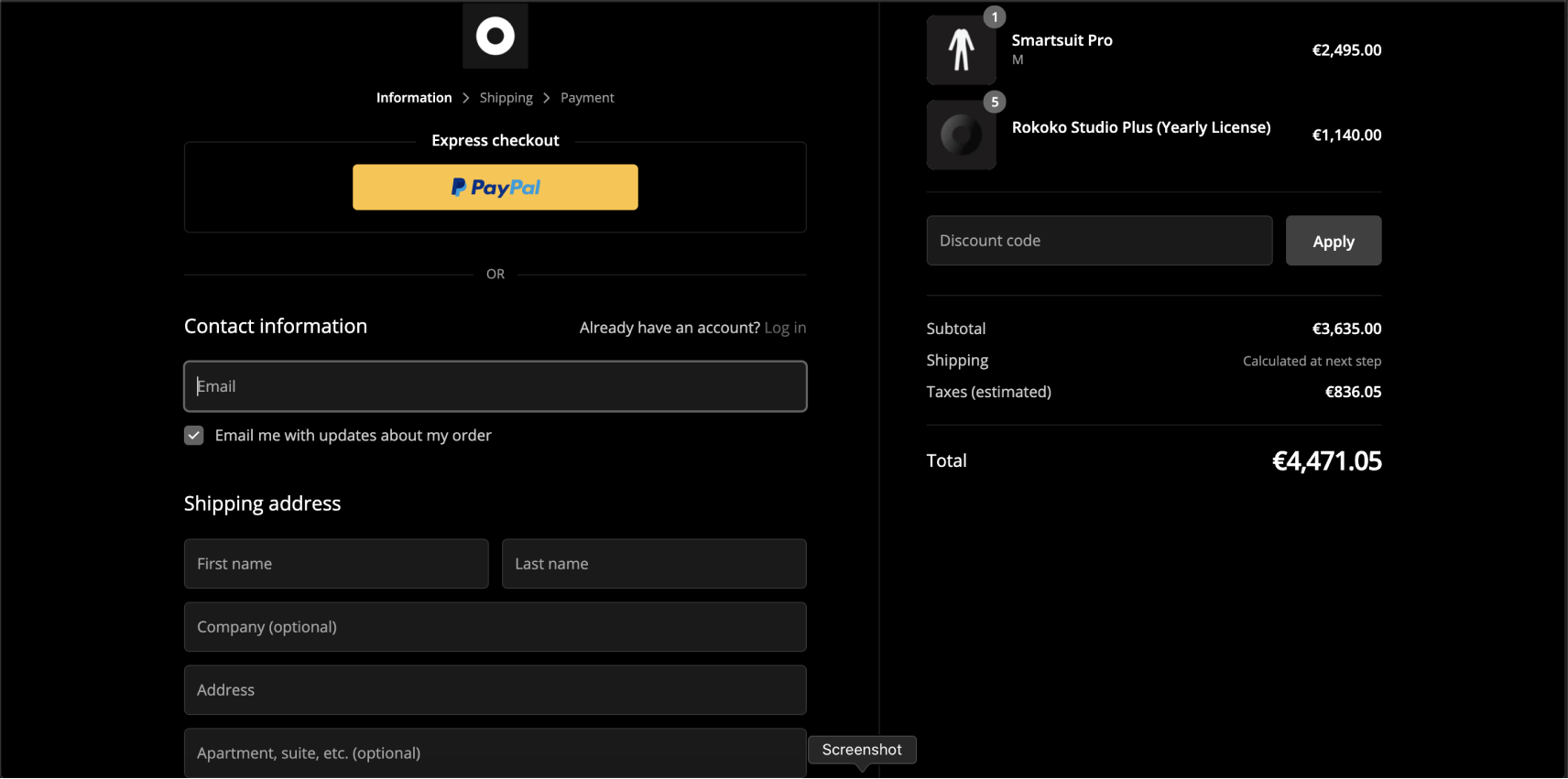Click the Discount code field
1568x779 pixels.
click(x=1100, y=241)
